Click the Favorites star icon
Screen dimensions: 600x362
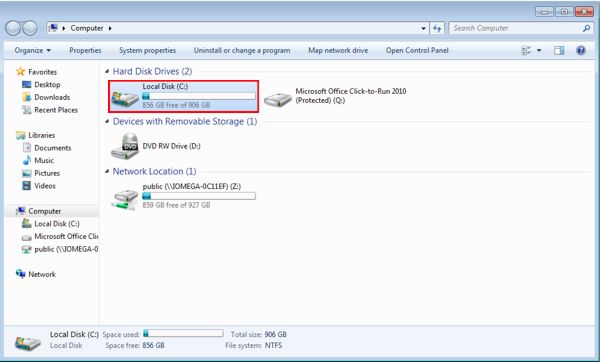point(20,72)
